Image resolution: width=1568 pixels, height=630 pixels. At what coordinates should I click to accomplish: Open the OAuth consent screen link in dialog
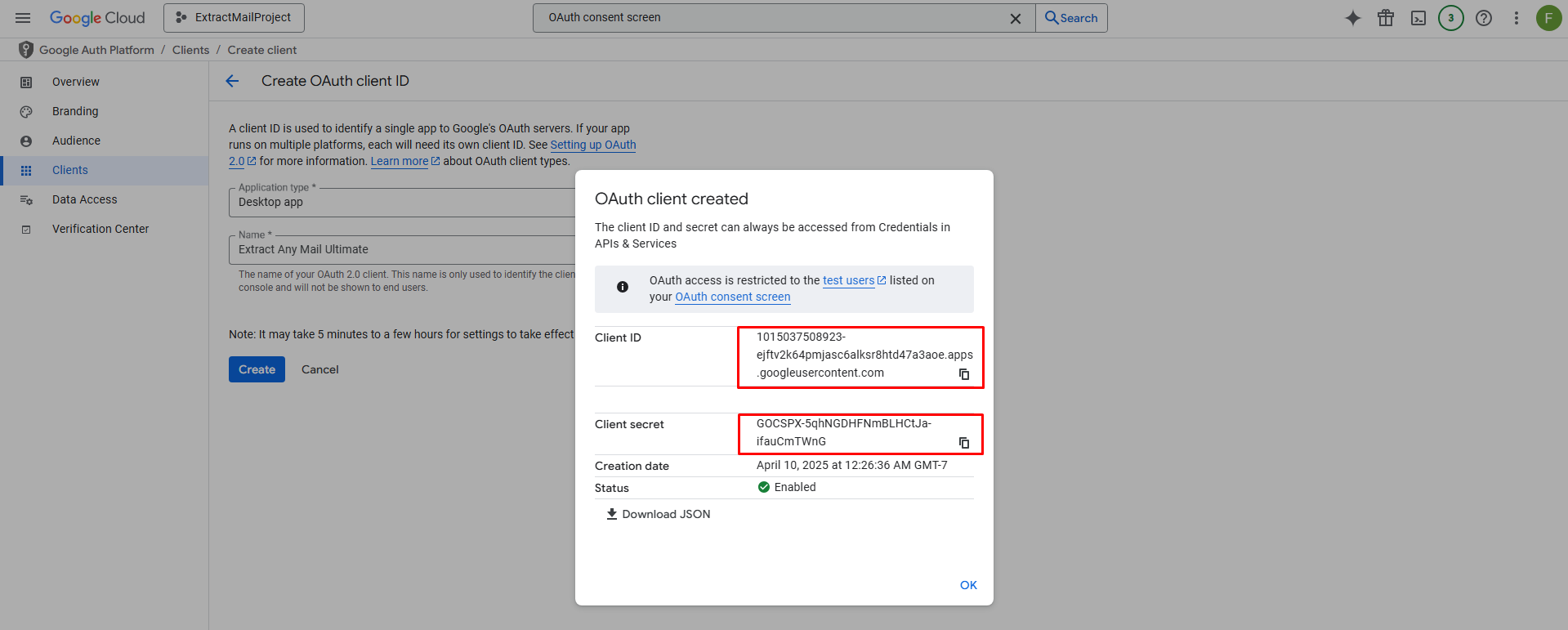coord(733,297)
